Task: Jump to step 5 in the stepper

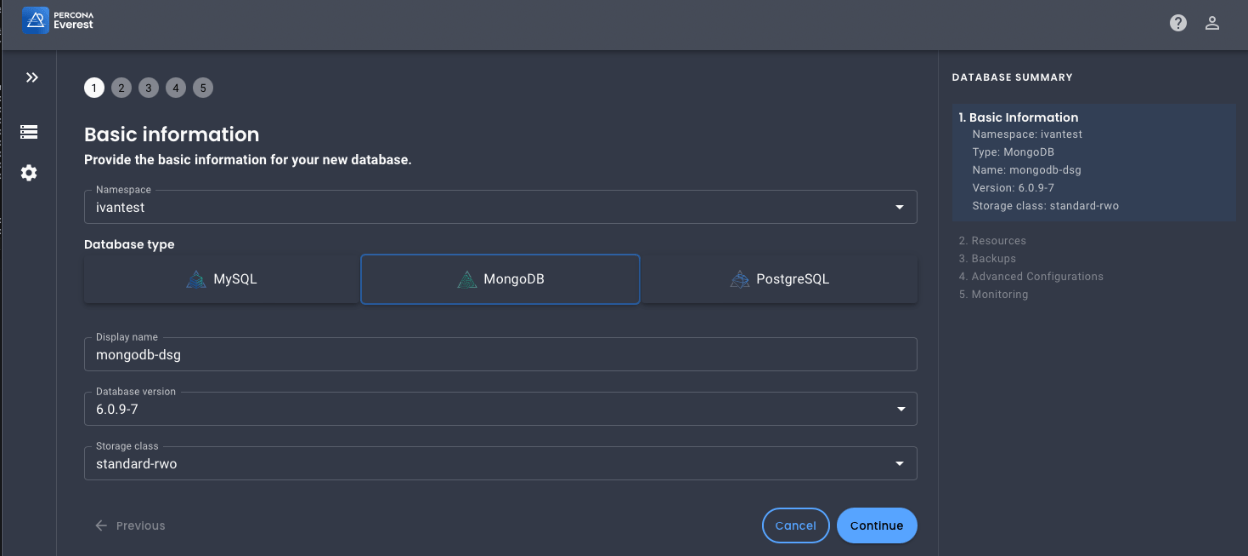Action: click(203, 88)
